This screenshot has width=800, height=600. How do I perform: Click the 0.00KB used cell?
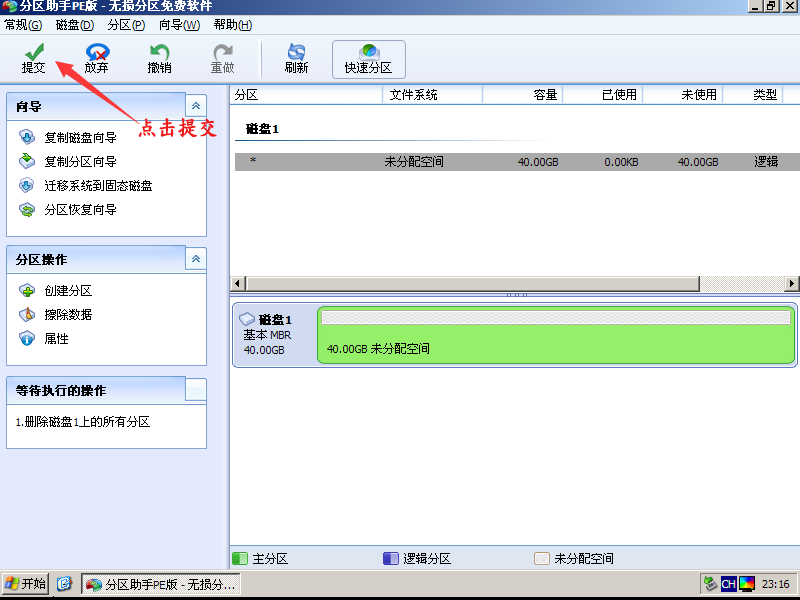(621, 162)
